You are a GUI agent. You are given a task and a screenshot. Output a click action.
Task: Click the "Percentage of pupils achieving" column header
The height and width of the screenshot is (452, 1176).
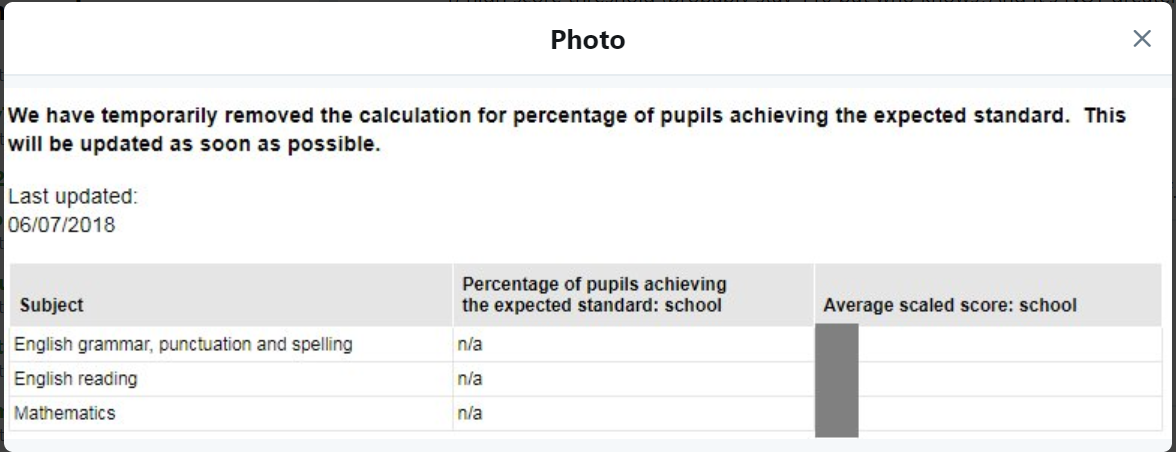point(594,284)
